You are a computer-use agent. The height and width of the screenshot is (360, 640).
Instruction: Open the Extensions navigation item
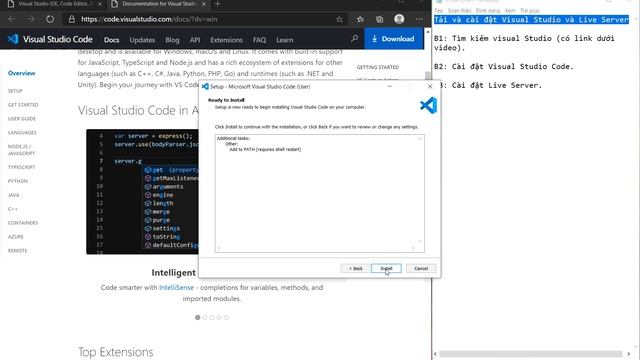point(227,40)
